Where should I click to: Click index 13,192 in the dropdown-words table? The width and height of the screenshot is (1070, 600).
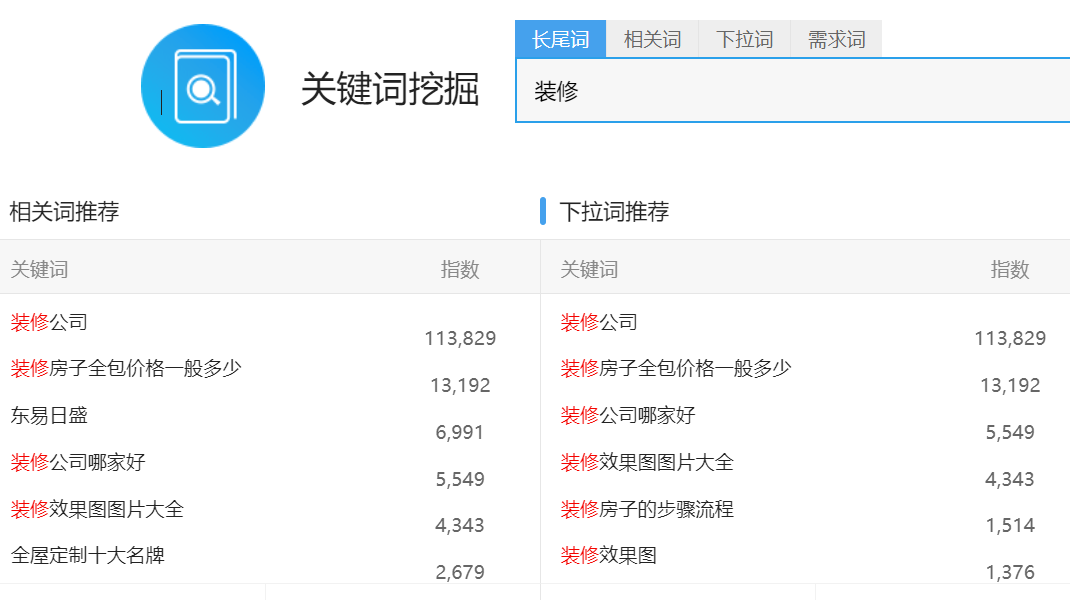(x=1011, y=386)
